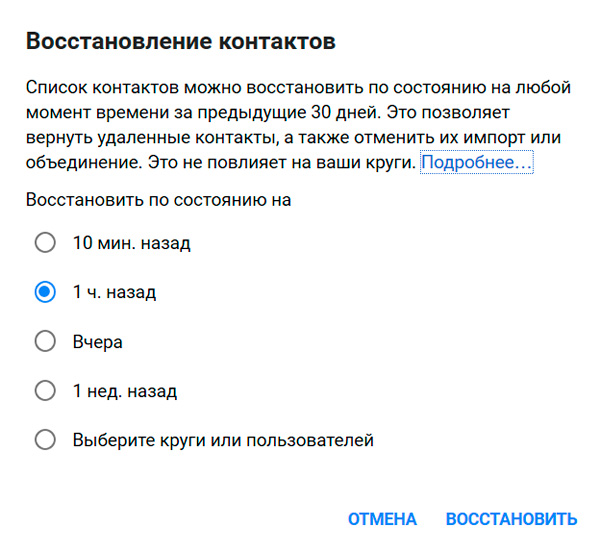Screen dimensions: 600x552
Task: Click the "Выберите круги или пользователей" label
Action: [223, 439]
